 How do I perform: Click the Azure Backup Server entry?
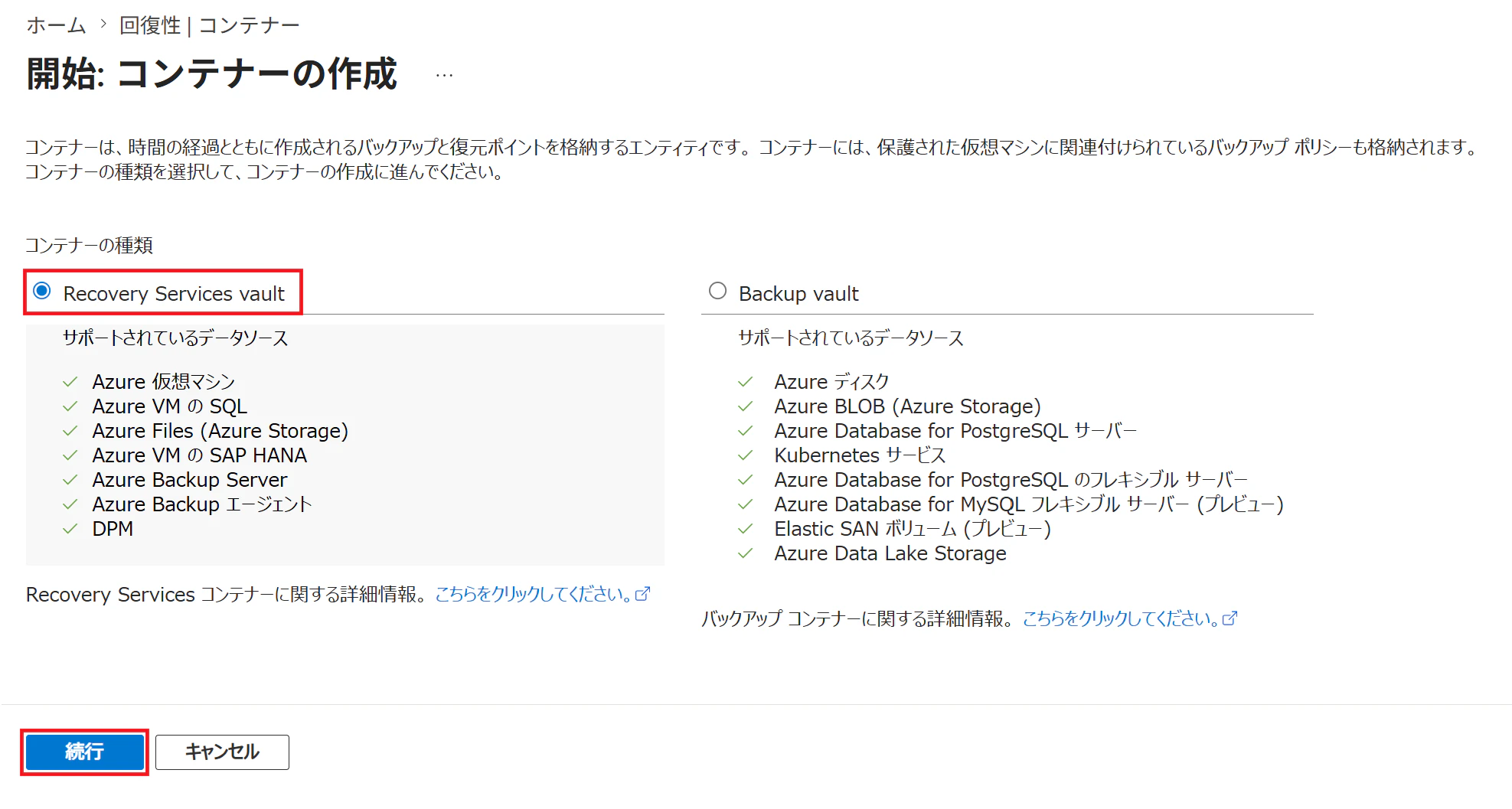(190, 480)
